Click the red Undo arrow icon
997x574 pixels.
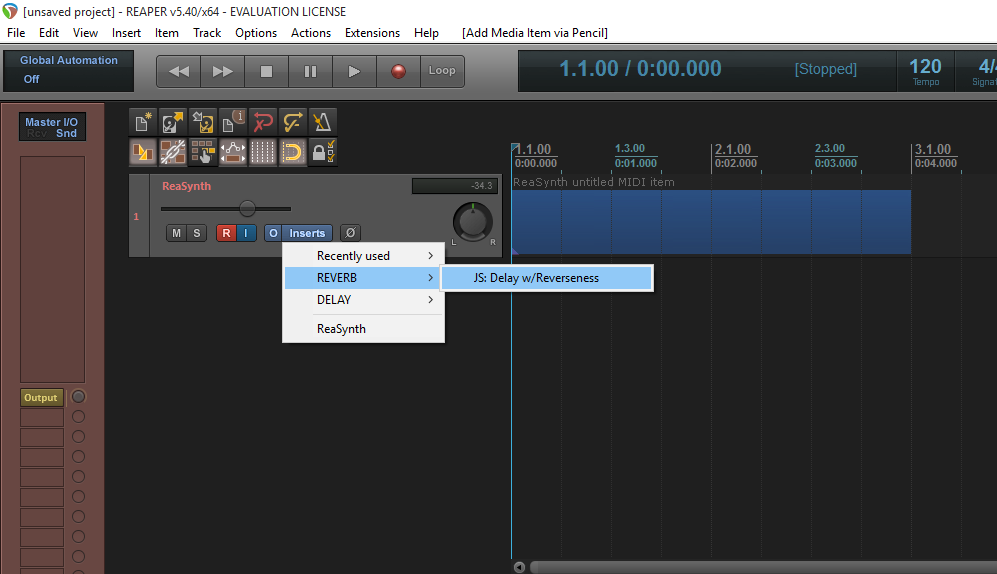pyautogui.click(x=263, y=122)
